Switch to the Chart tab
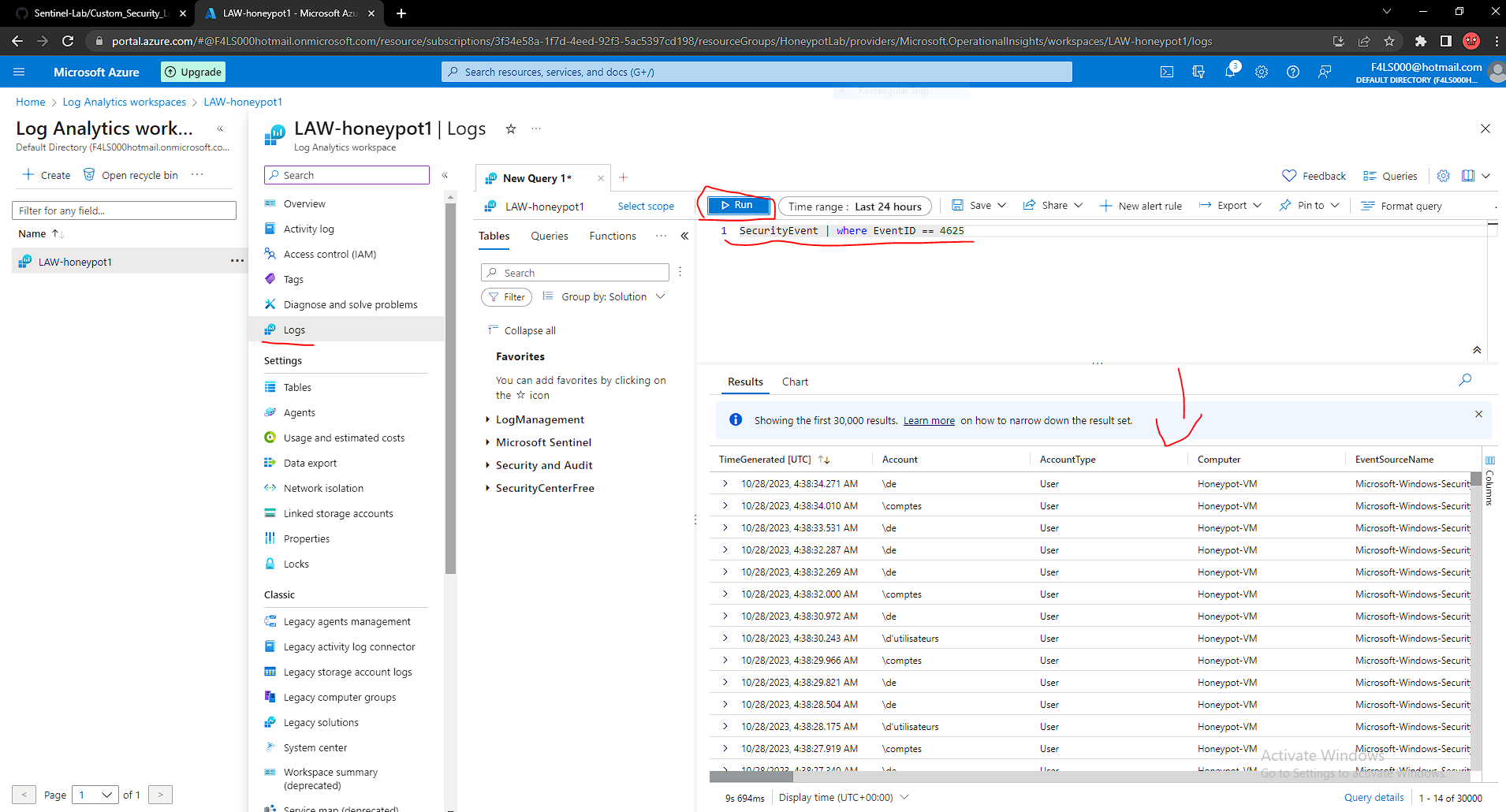The height and width of the screenshot is (812, 1506). [795, 382]
